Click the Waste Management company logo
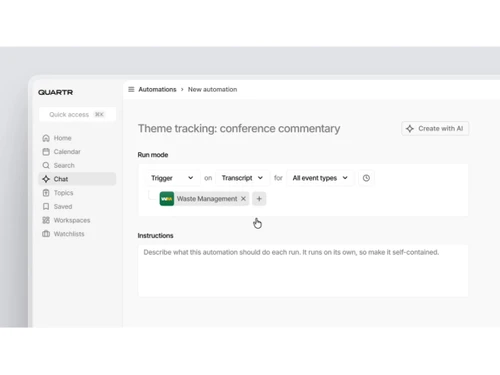This screenshot has width=500, height=375. 167,199
